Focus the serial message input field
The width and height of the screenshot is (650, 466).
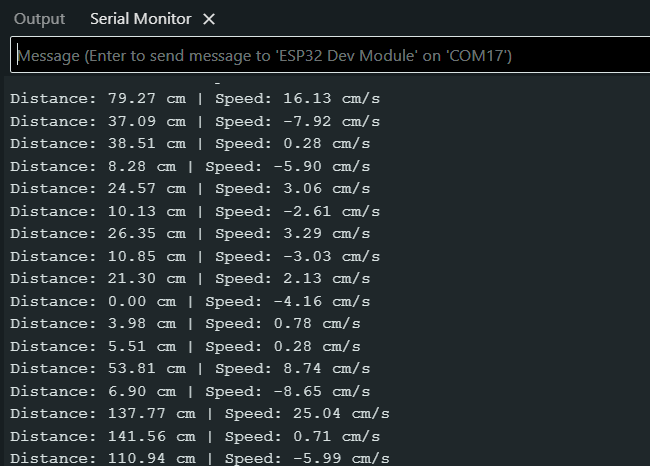click(x=330, y=56)
